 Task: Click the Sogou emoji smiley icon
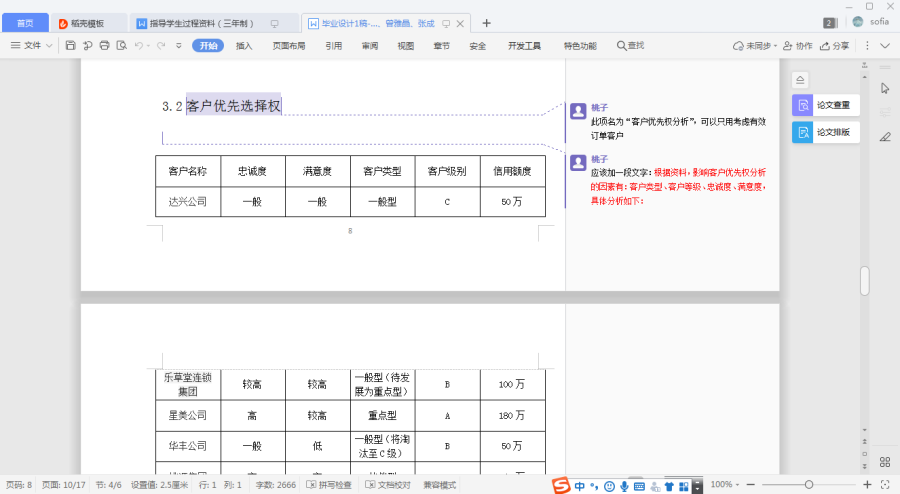point(609,487)
